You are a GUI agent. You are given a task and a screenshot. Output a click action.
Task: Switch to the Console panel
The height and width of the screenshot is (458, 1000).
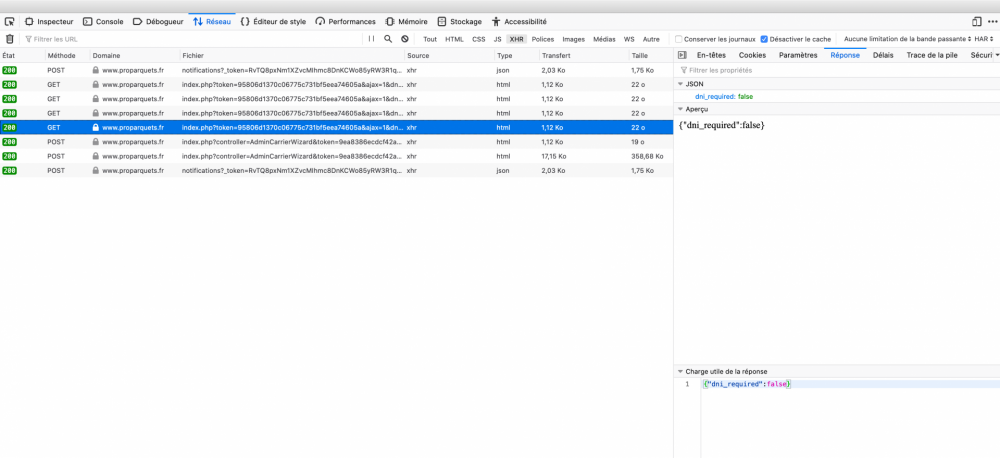click(x=103, y=21)
